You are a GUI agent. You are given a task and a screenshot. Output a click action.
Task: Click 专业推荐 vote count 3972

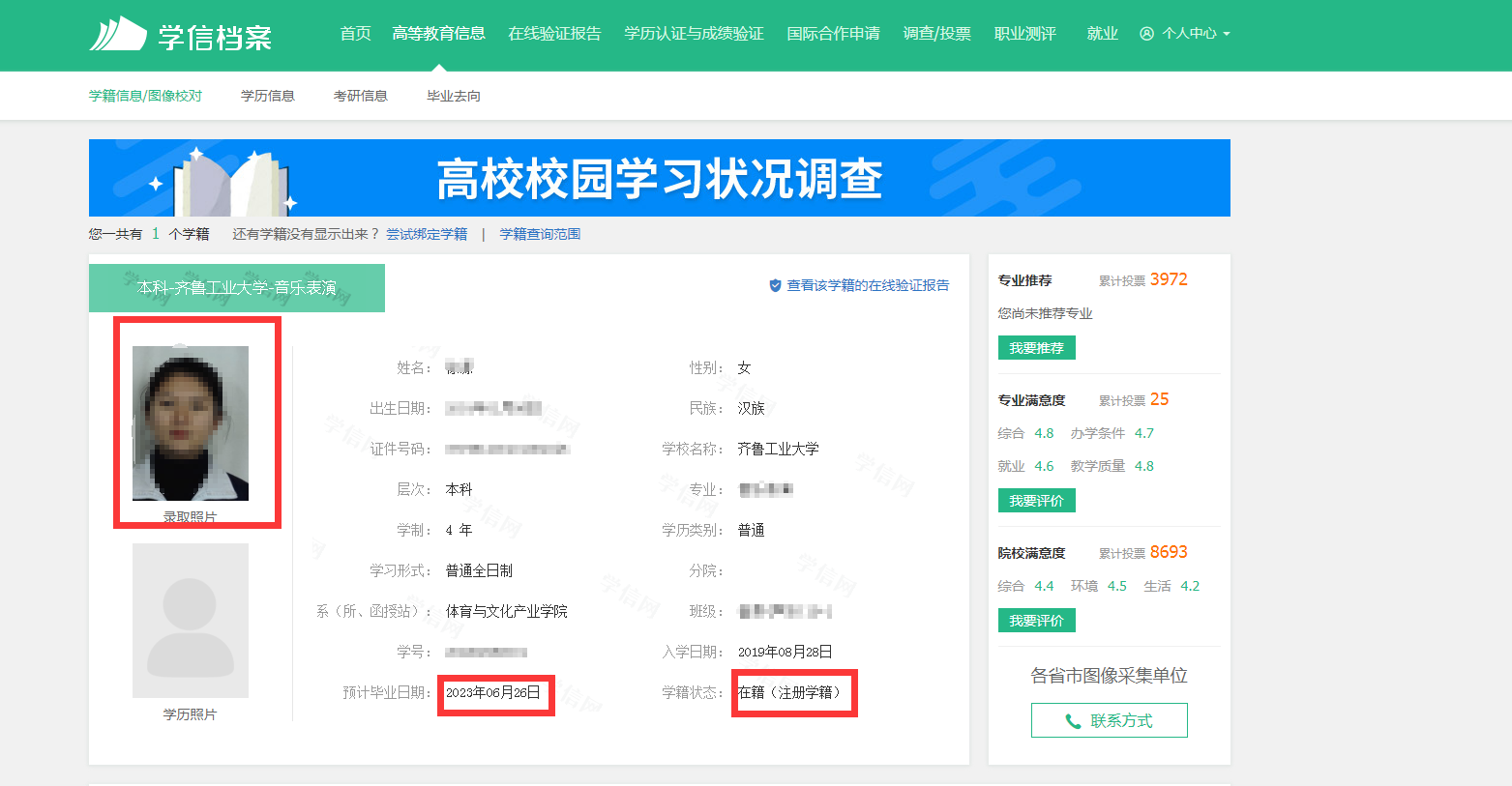[x=1169, y=279]
